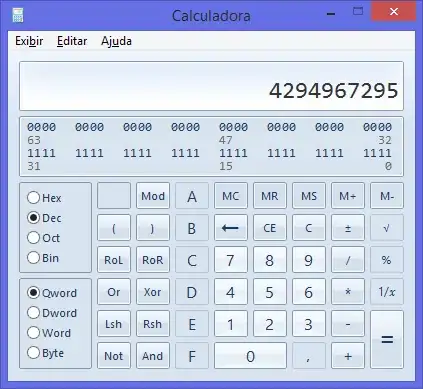
Task: Click the number 1 key
Action: tap(231, 324)
